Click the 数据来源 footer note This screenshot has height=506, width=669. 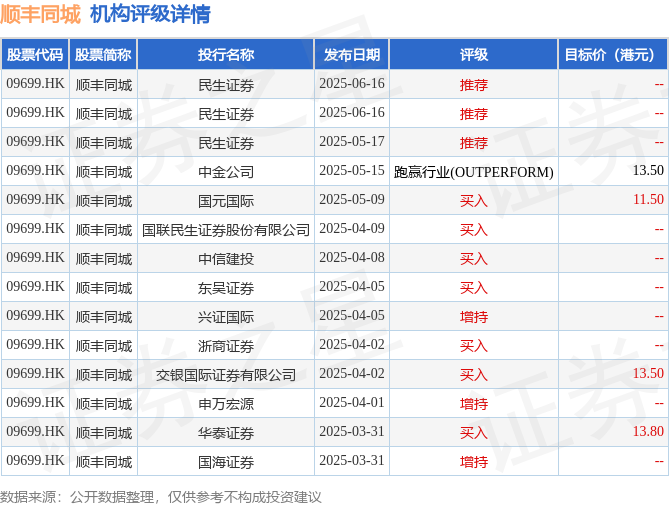(160, 497)
